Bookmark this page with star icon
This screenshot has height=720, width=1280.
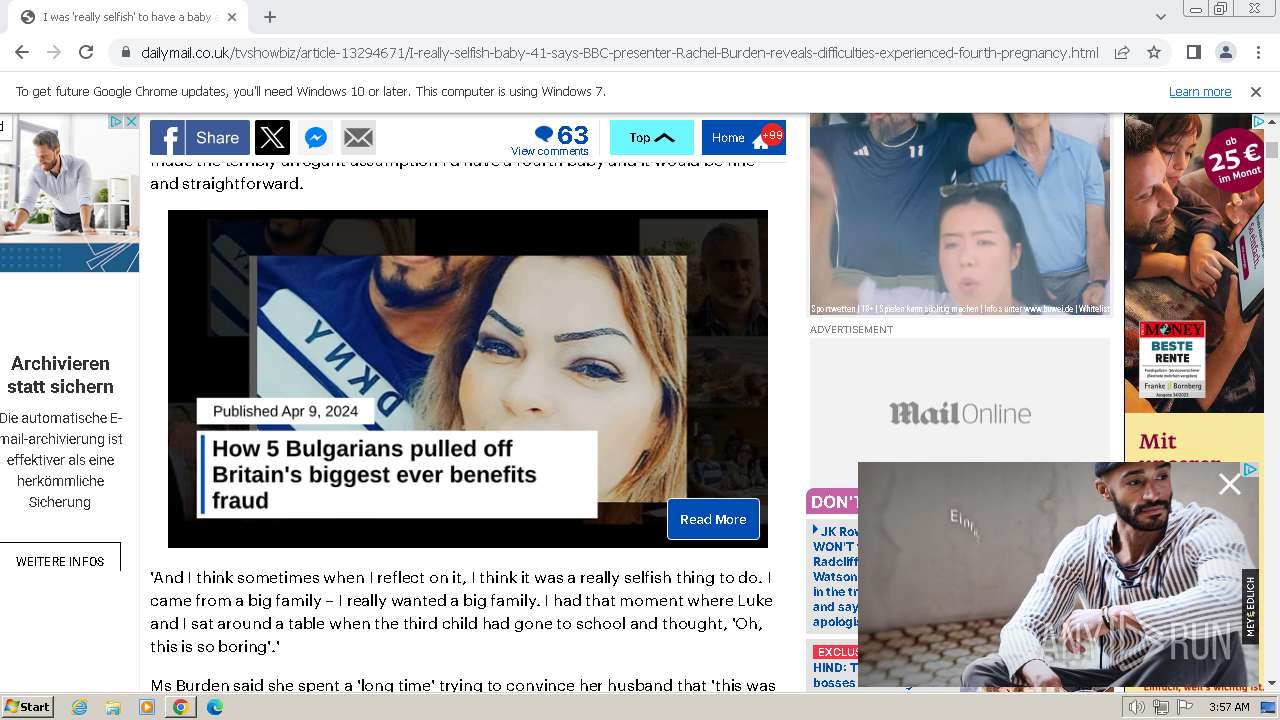point(1154,53)
